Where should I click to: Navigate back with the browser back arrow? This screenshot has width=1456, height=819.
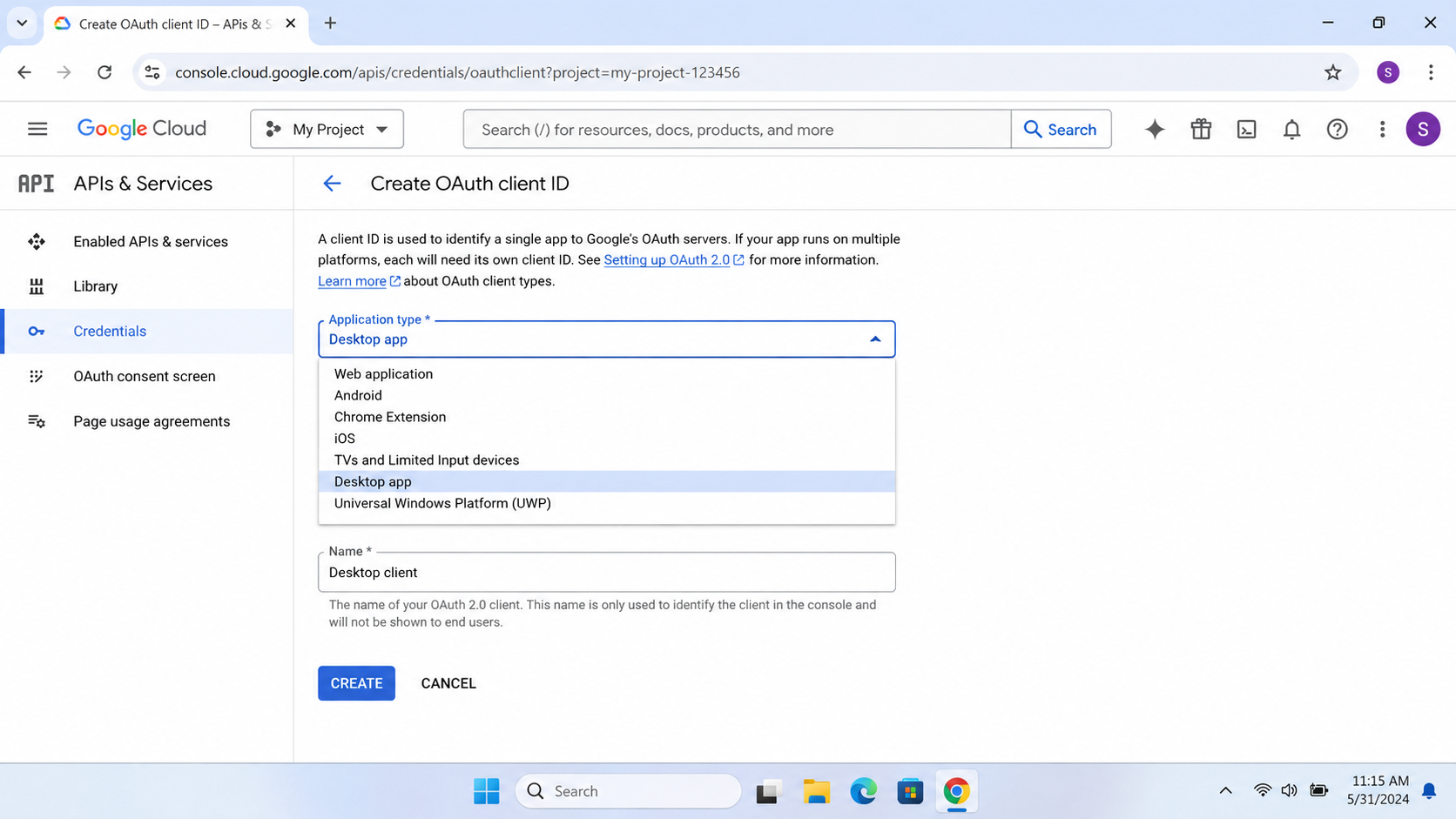(x=24, y=72)
